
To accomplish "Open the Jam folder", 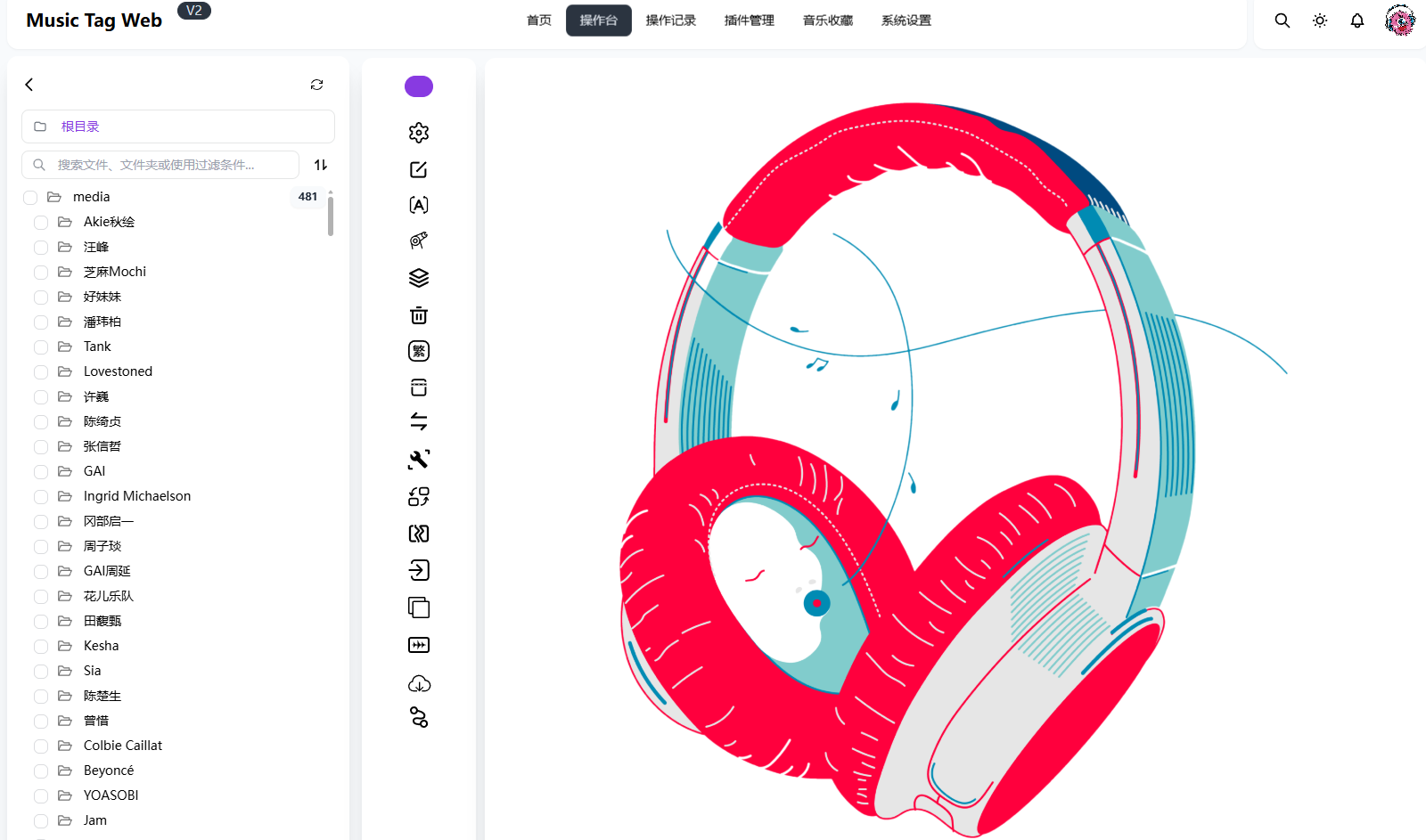I will tap(95, 820).
